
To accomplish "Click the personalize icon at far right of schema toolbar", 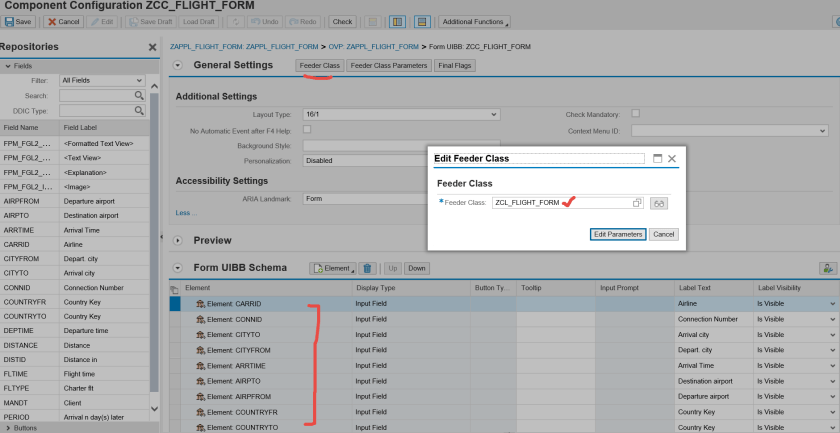I will click(x=827, y=268).
